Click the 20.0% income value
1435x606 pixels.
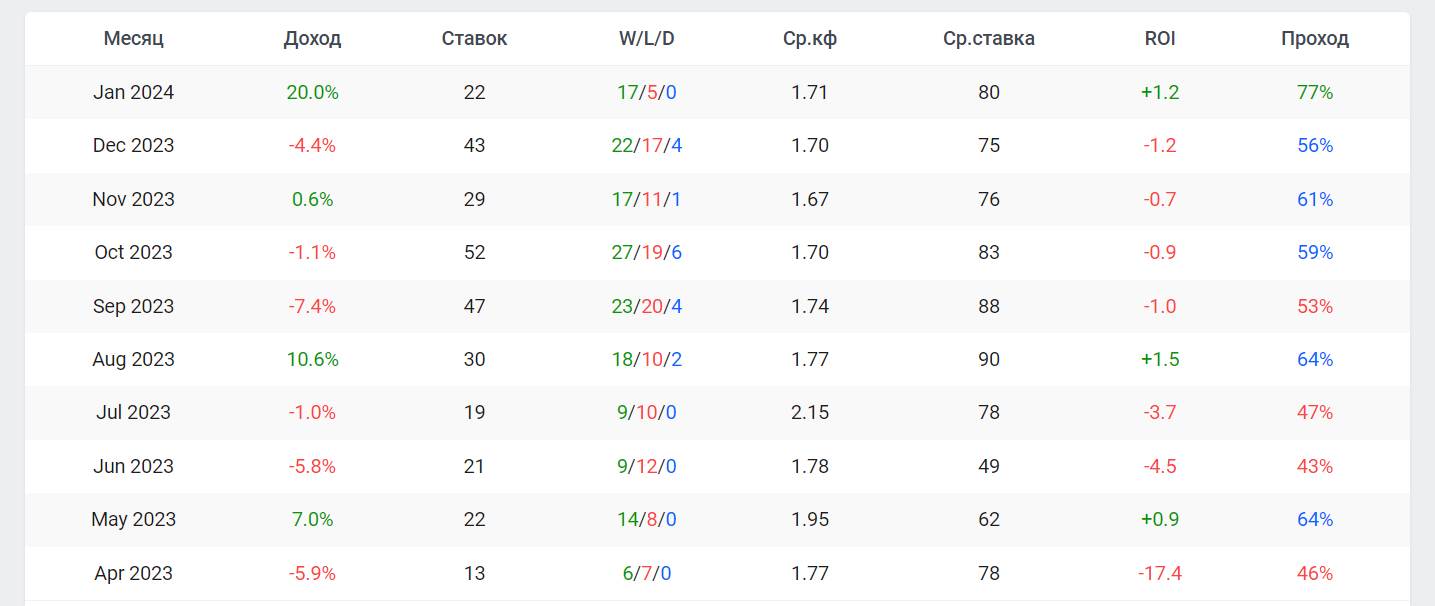[x=312, y=93]
